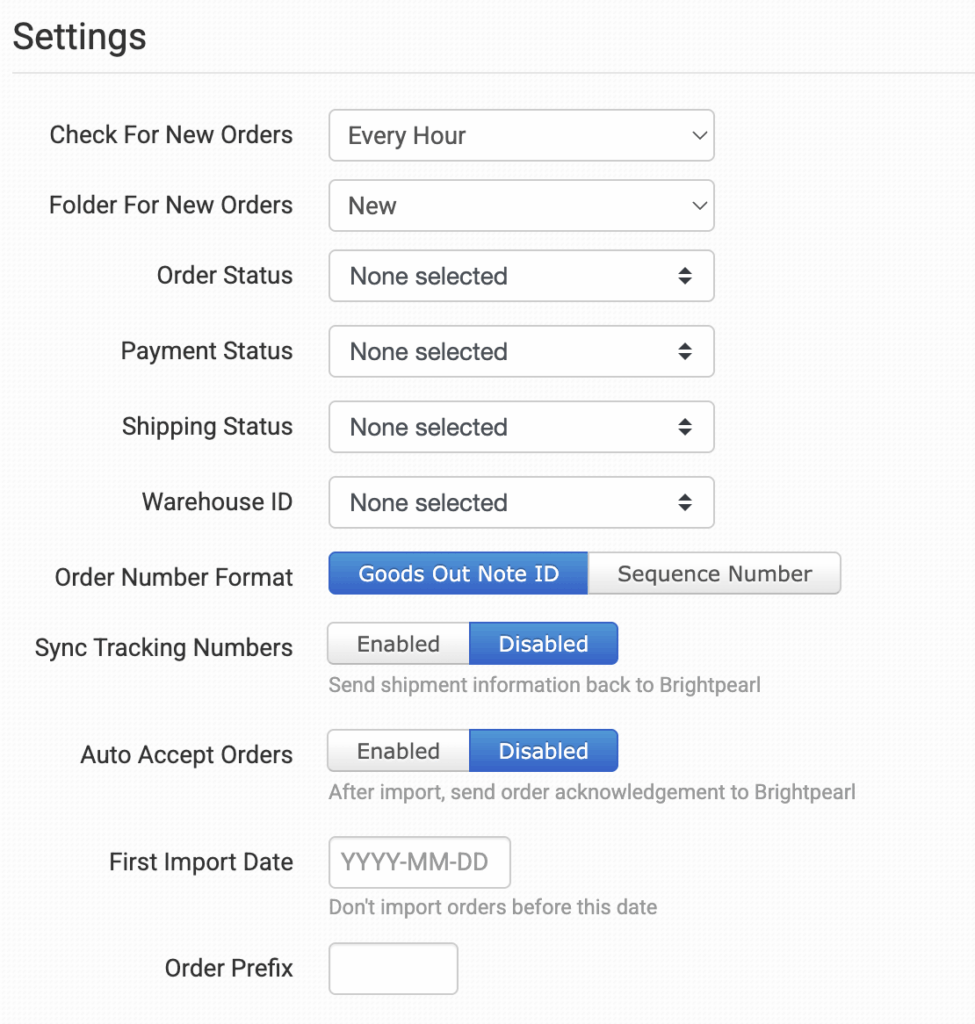Image resolution: width=975 pixels, height=1024 pixels.
Task: Enable Auto Accept Orders
Action: tap(398, 751)
